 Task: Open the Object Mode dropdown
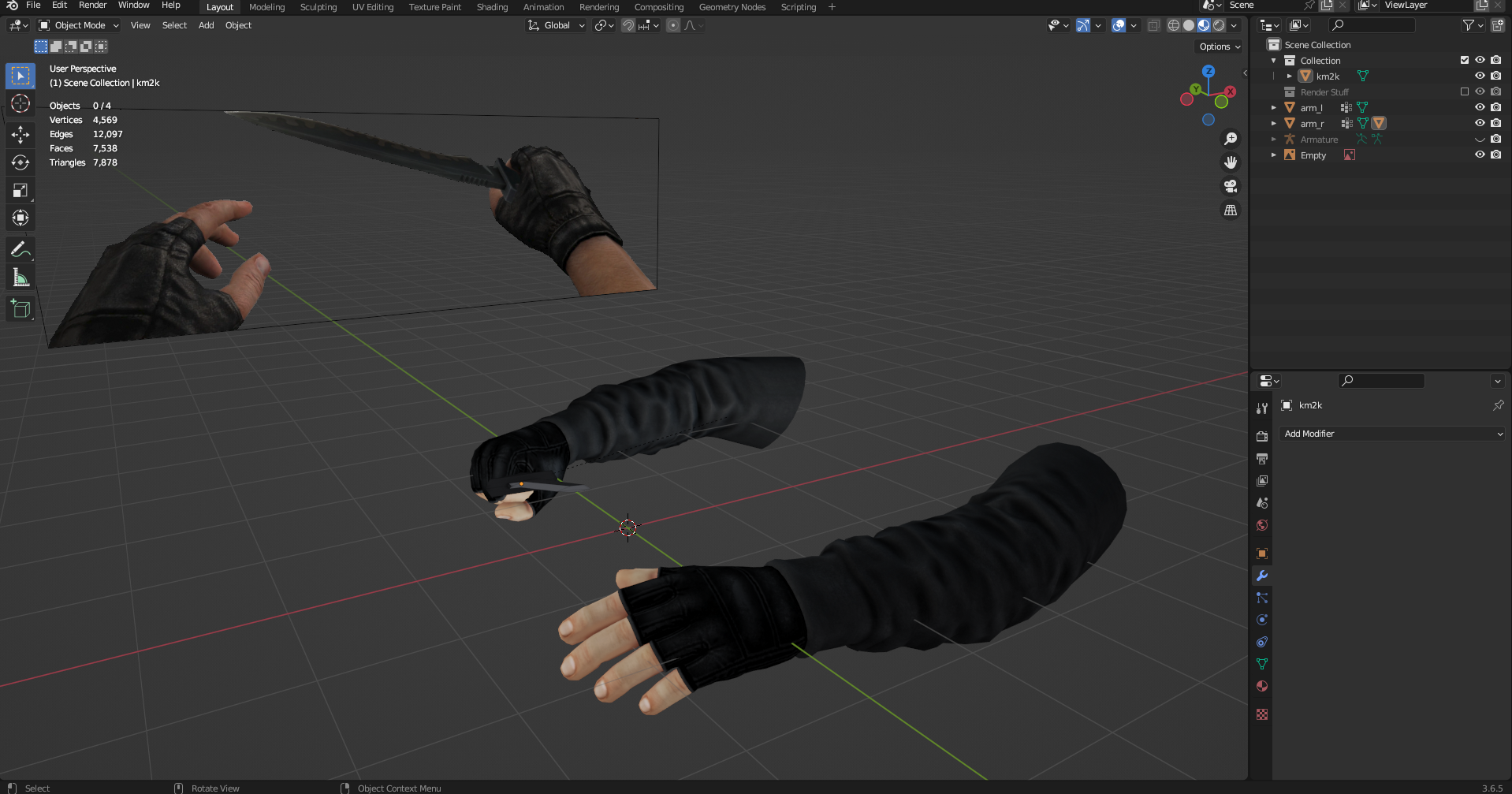click(x=79, y=25)
